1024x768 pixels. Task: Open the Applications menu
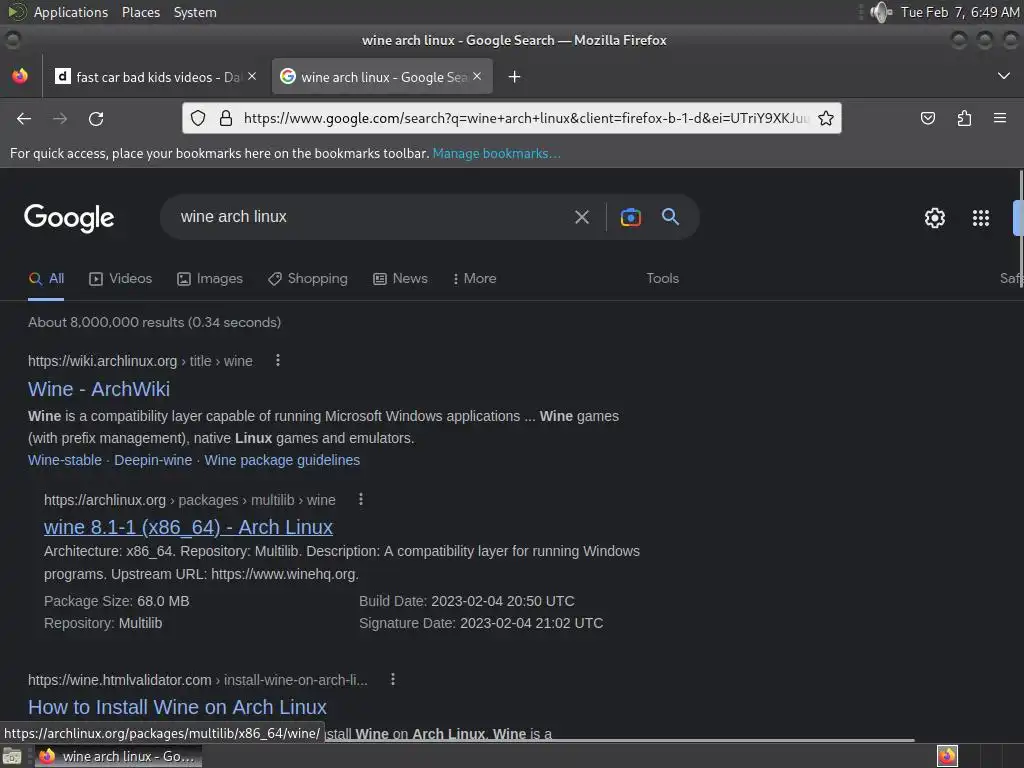(x=71, y=12)
